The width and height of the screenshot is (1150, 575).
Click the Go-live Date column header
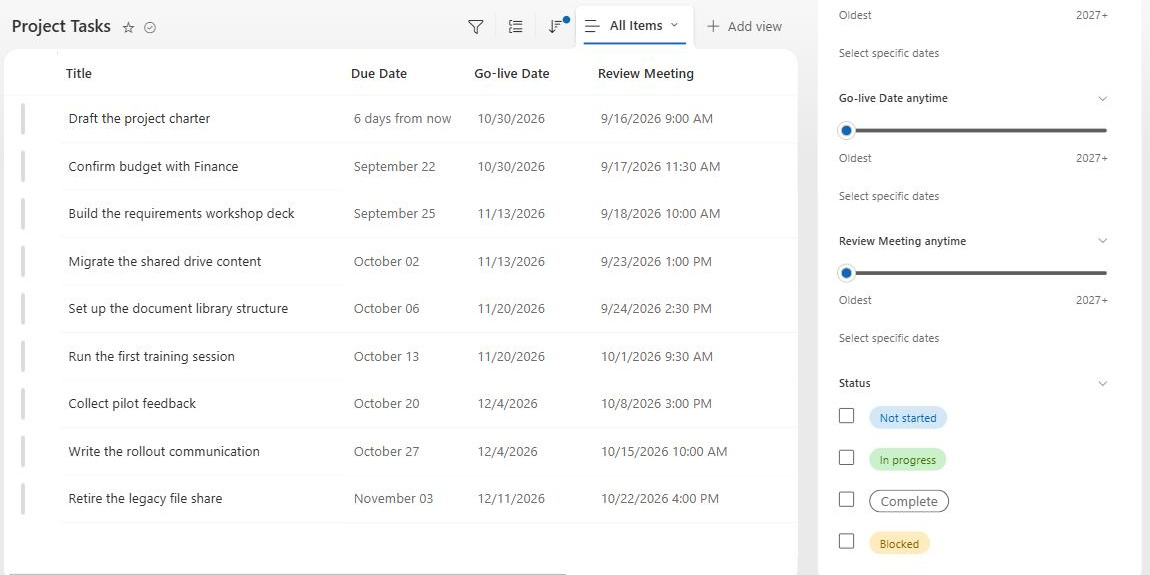pyautogui.click(x=511, y=73)
